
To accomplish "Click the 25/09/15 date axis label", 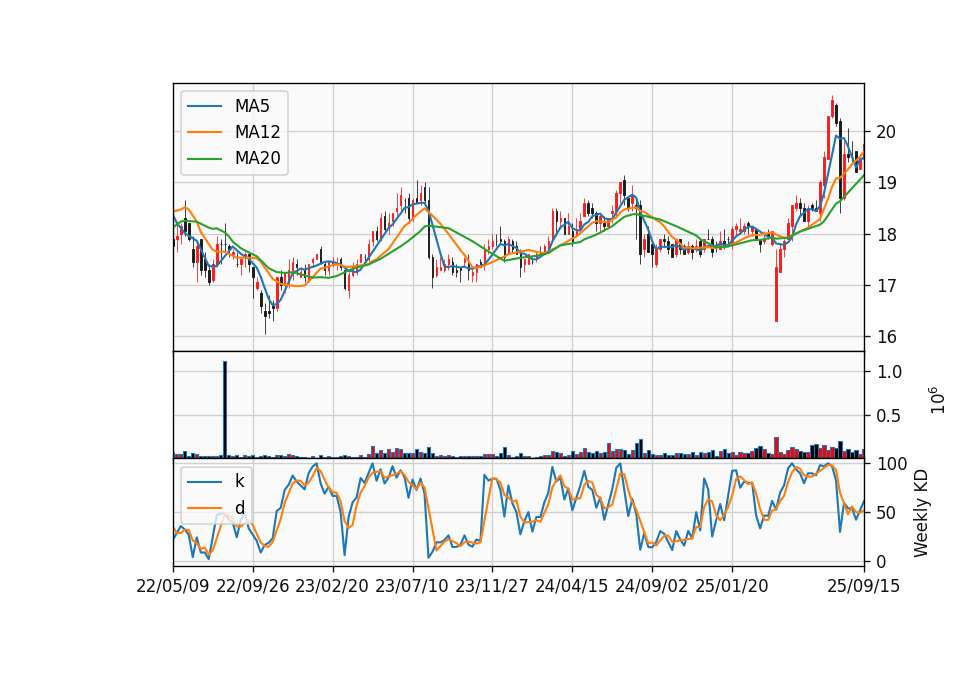I will coord(864,586).
